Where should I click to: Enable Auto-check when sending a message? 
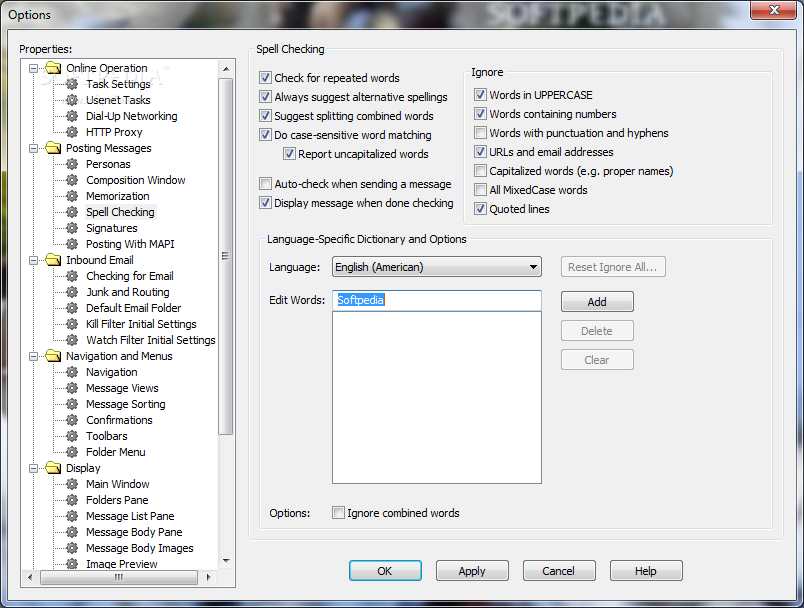265,184
